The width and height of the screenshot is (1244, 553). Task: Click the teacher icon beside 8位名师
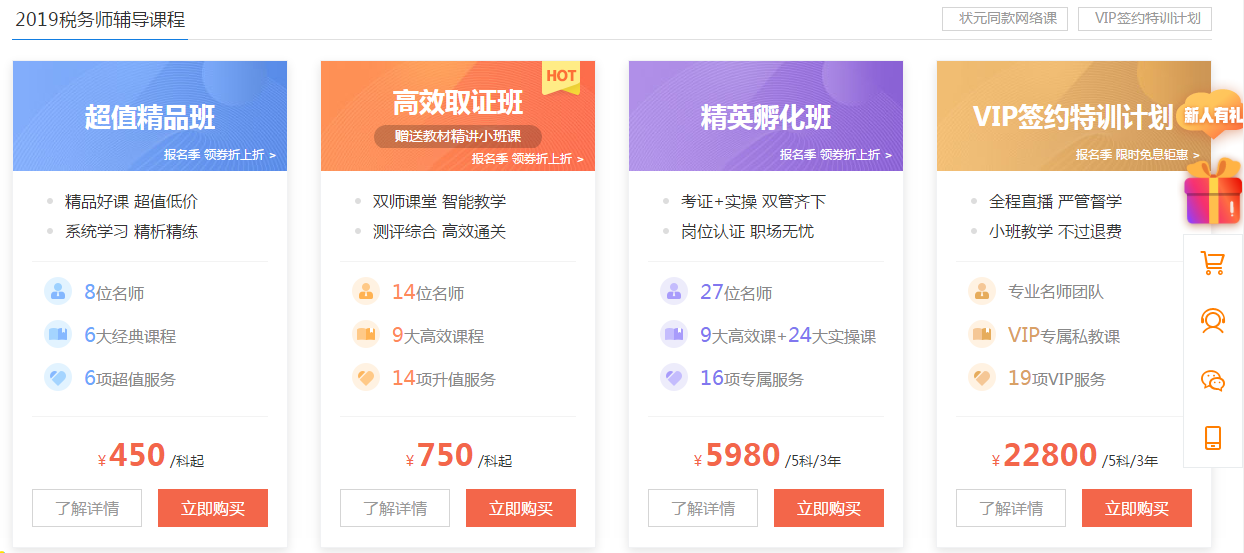tap(58, 292)
